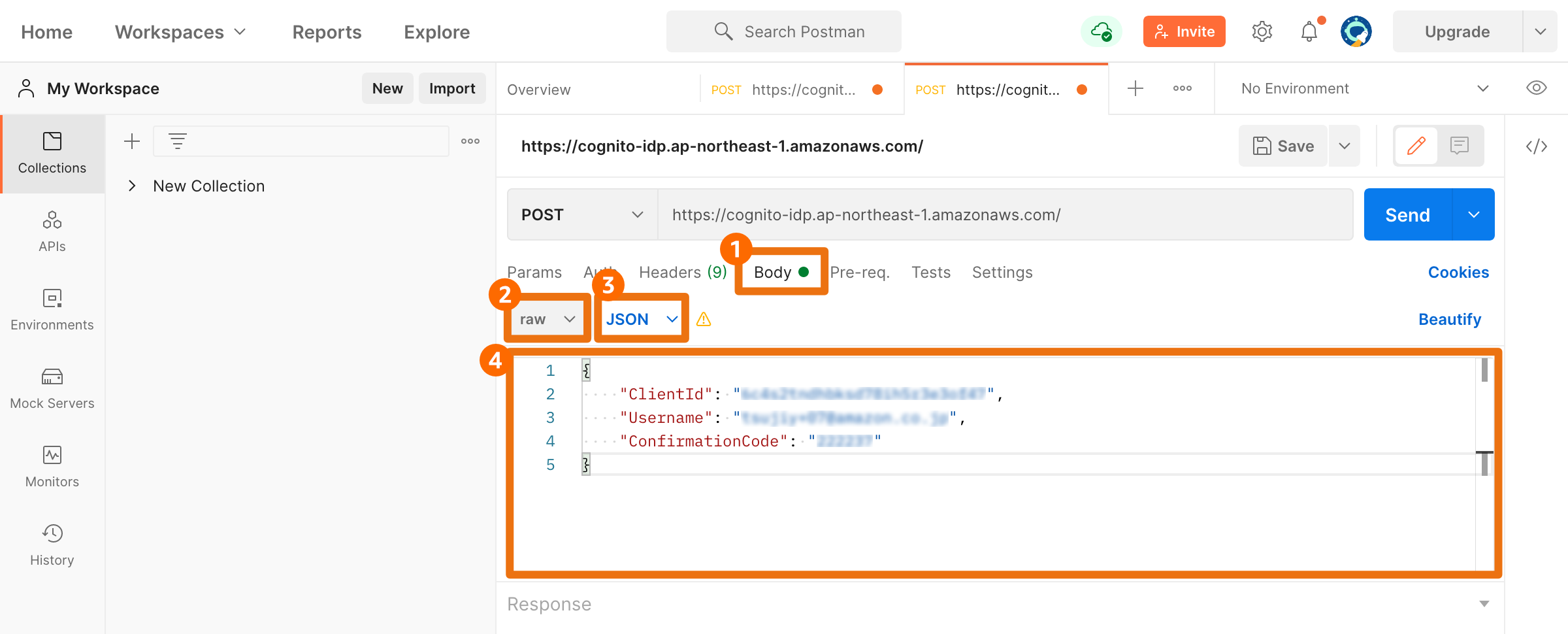
Task: Click the collections filter text field
Action: tap(301, 141)
